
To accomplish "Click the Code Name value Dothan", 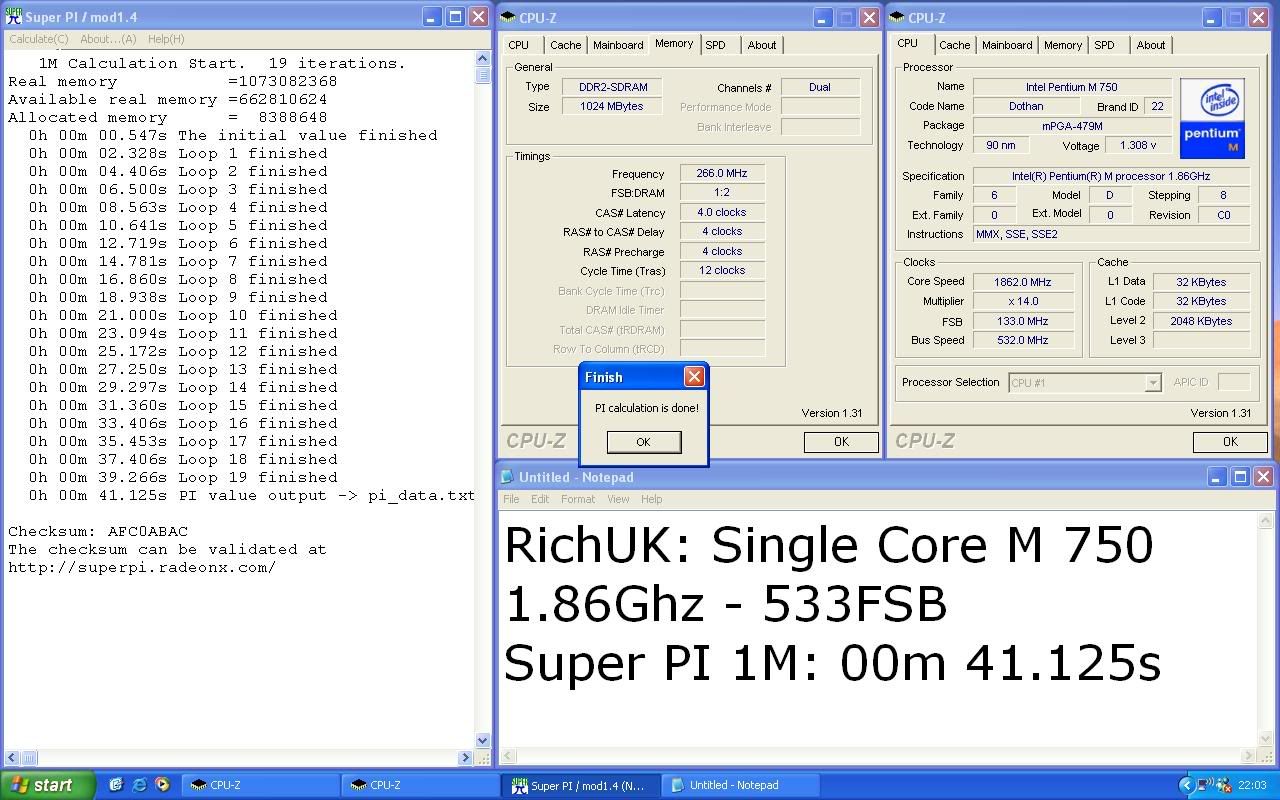I will tap(1026, 106).
